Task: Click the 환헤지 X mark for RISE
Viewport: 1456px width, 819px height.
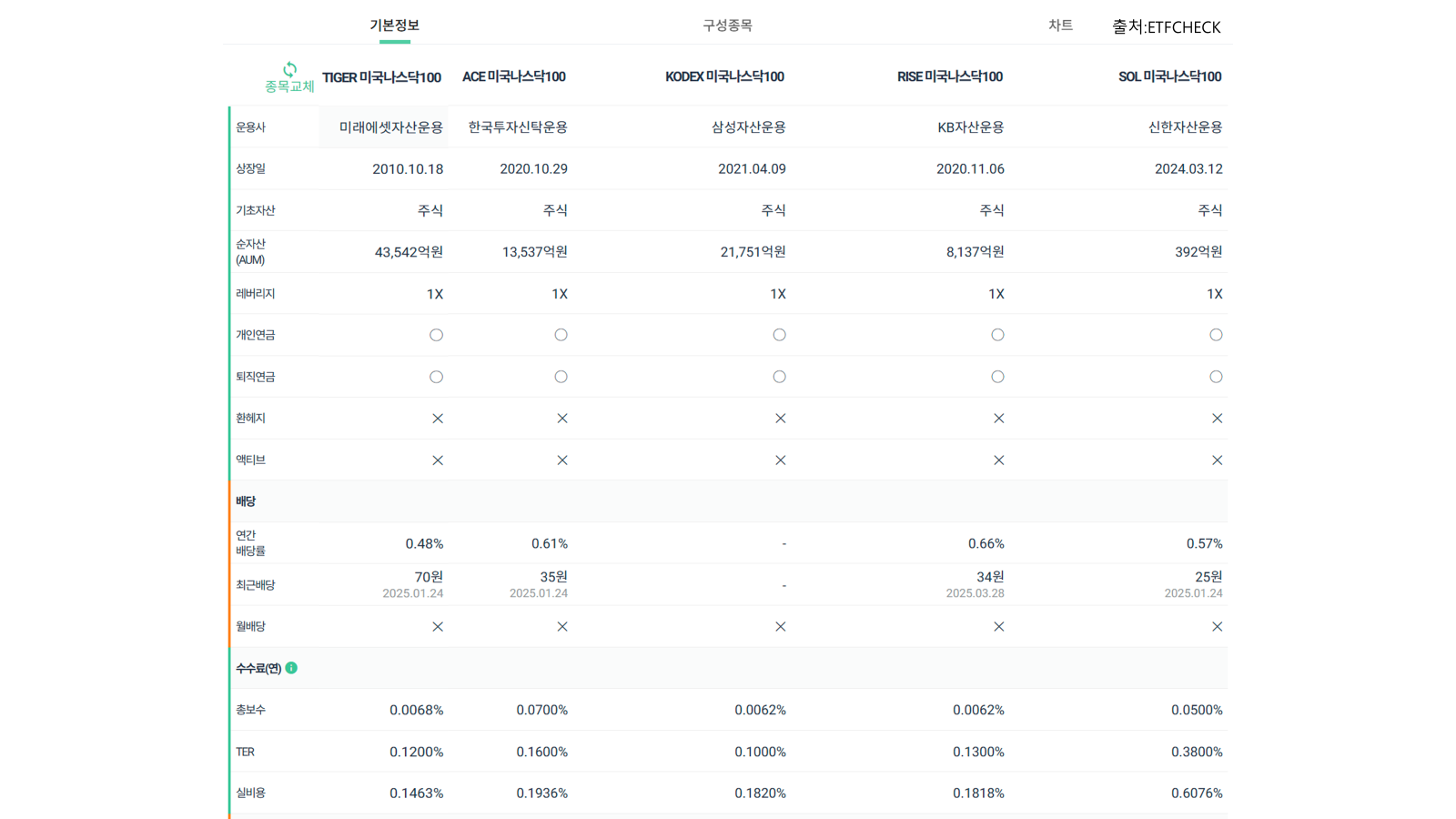Action: click(999, 419)
